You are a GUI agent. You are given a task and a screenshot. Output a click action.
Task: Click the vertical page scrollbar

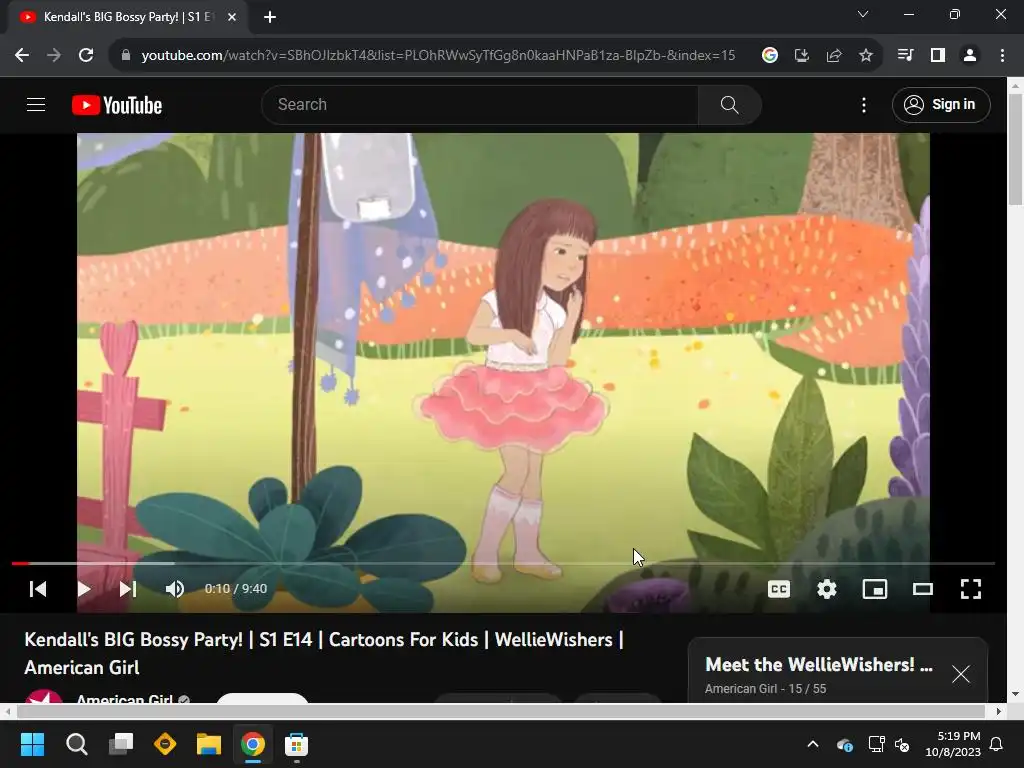coord(1016,150)
